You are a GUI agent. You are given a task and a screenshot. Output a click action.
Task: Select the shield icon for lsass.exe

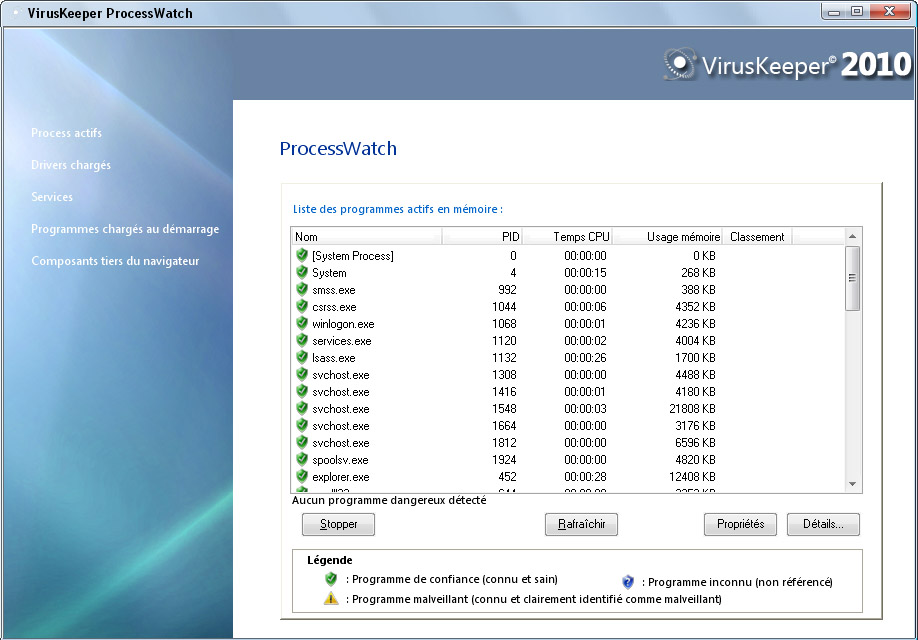[x=302, y=357]
